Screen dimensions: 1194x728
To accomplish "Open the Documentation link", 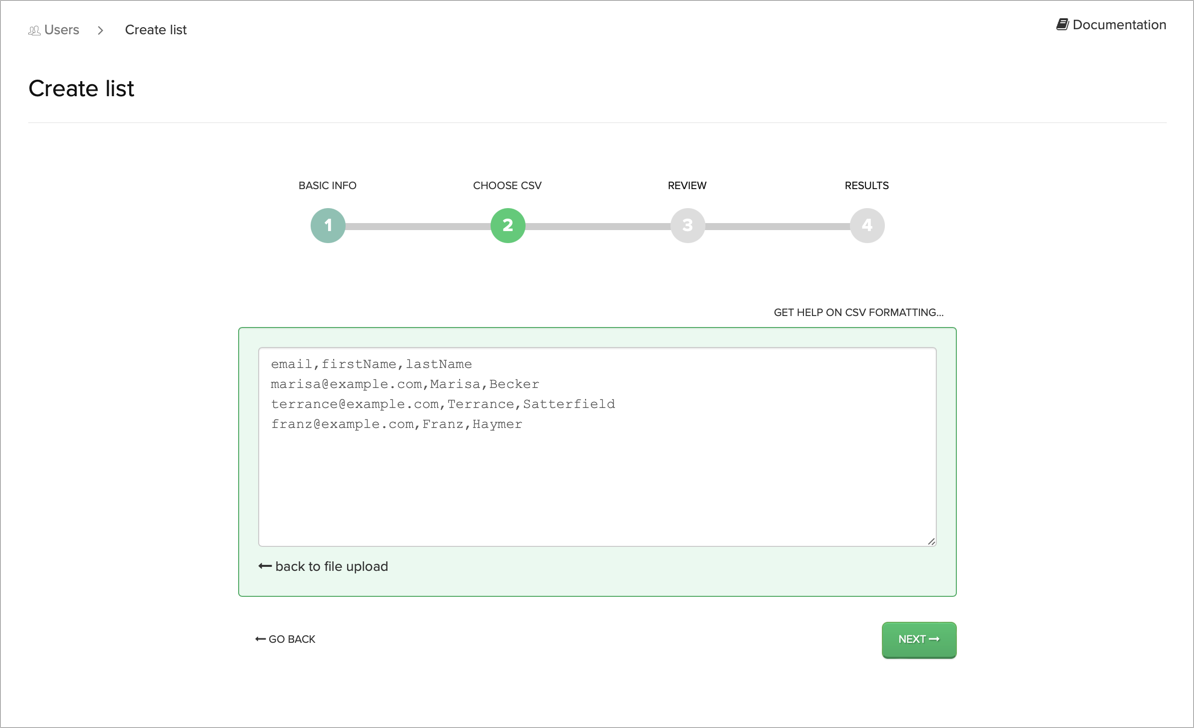I will click(1119, 24).
